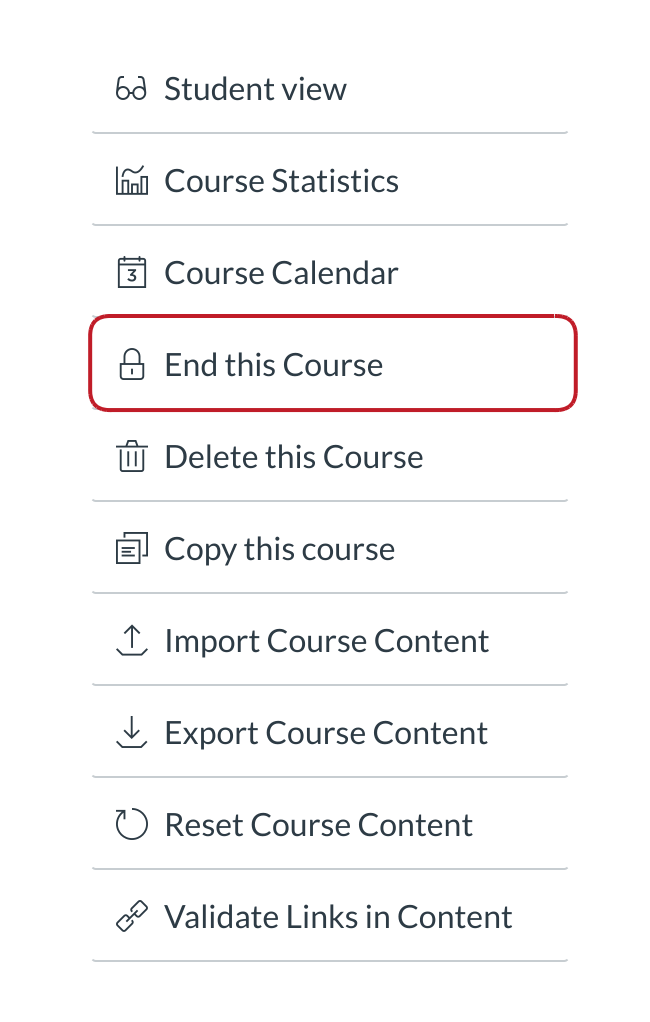The height and width of the screenshot is (1022, 650).
Task: Select Copy this course
Action: pyautogui.click(x=280, y=549)
